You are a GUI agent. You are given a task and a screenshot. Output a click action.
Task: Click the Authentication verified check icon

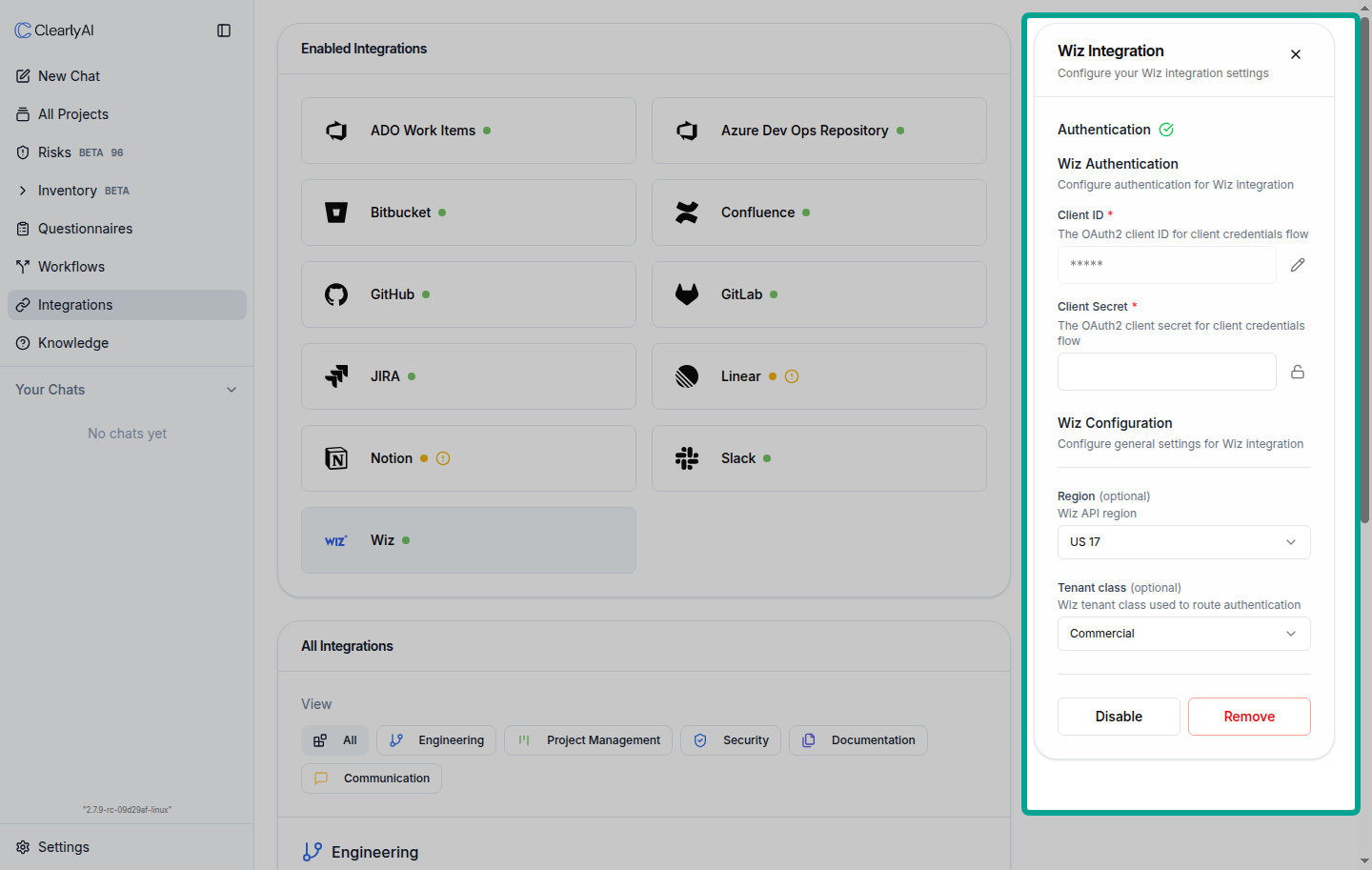pyautogui.click(x=1167, y=130)
